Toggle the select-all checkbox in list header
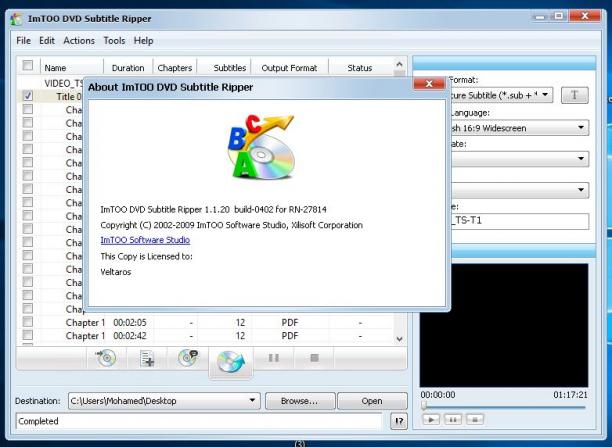 28,65
